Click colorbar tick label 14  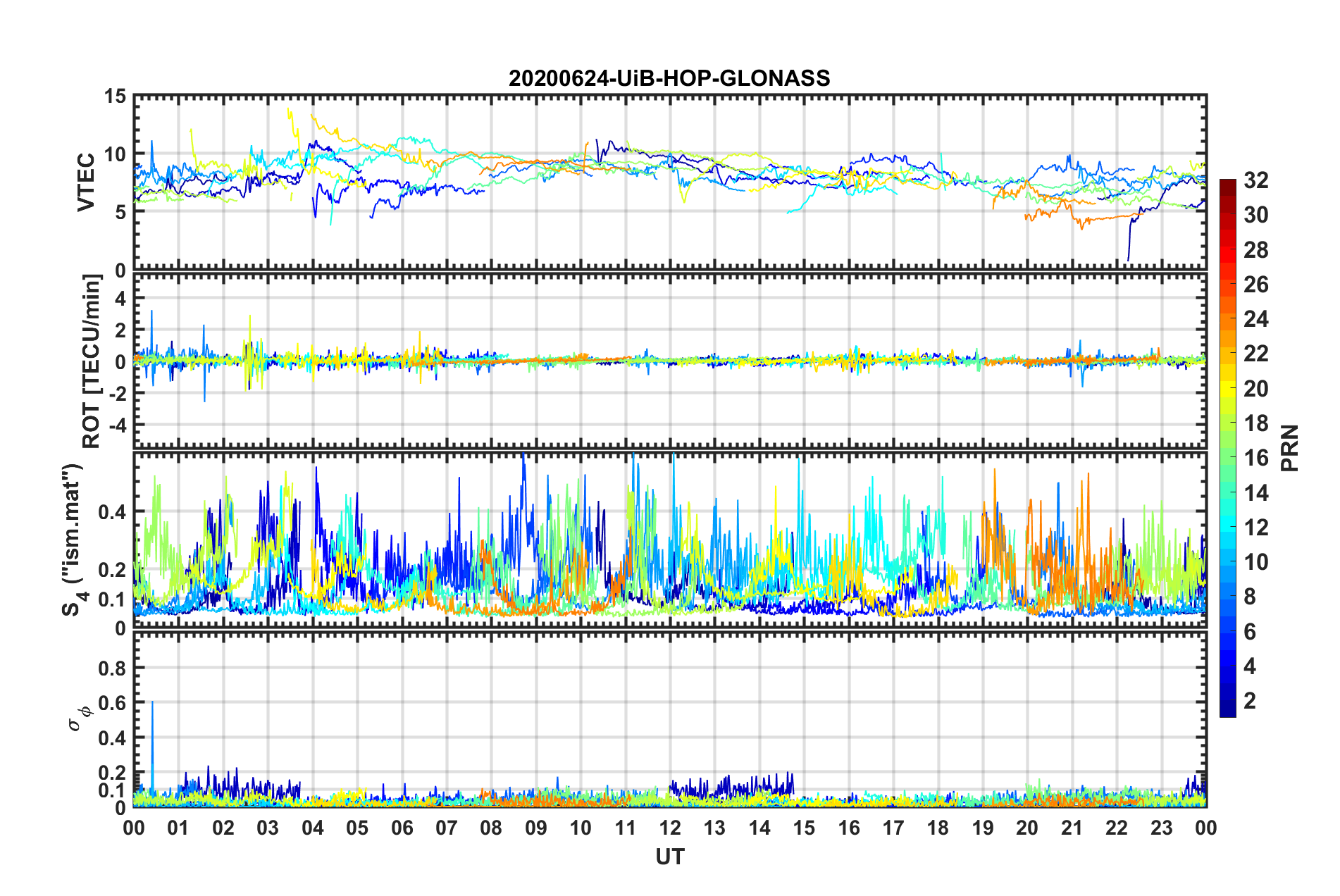(x=1256, y=492)
